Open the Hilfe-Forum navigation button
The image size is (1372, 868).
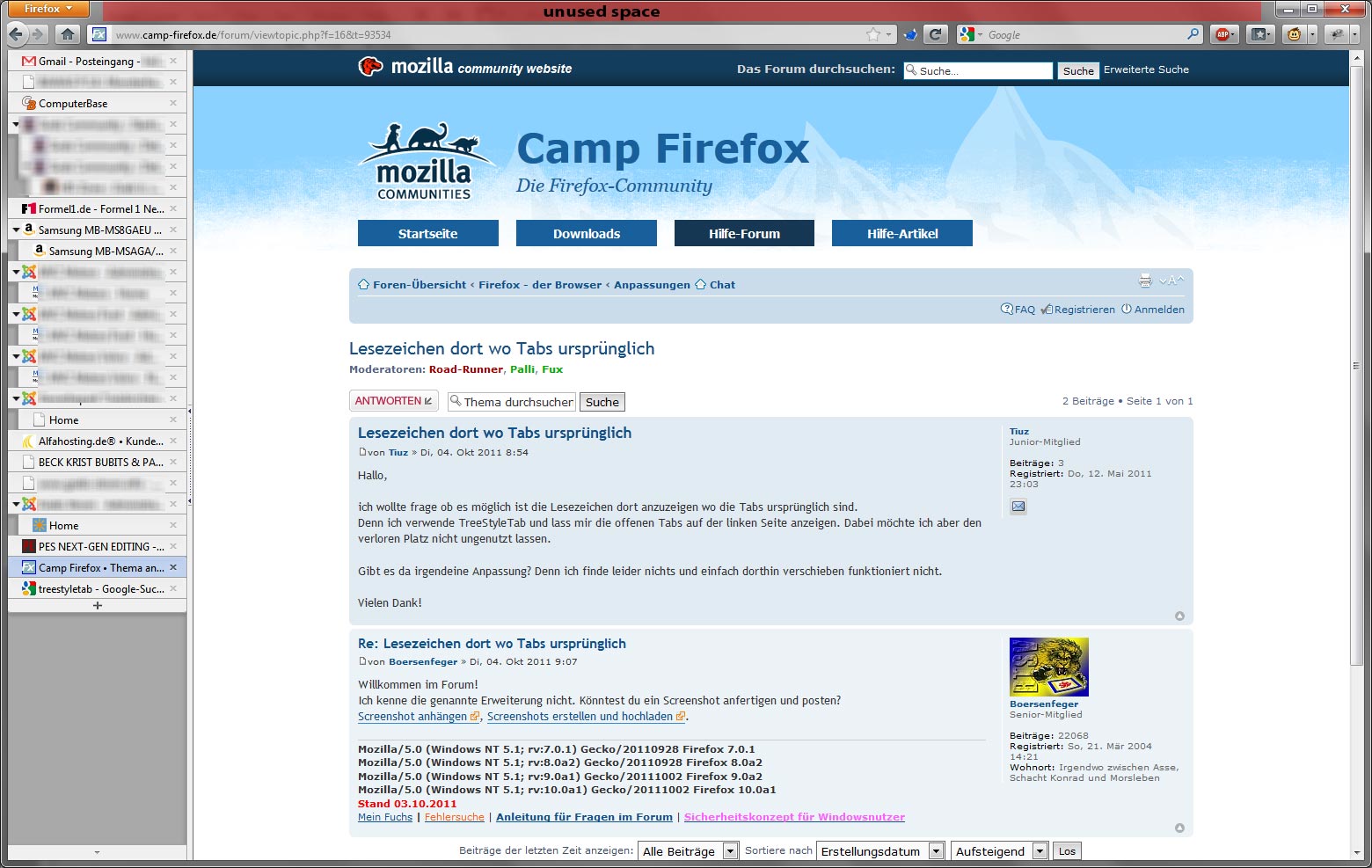coord(744,233)
